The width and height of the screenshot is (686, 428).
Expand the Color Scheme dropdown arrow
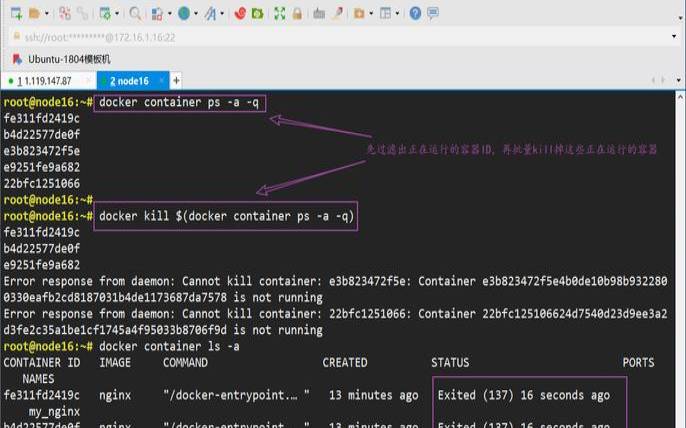click(169, 14)
